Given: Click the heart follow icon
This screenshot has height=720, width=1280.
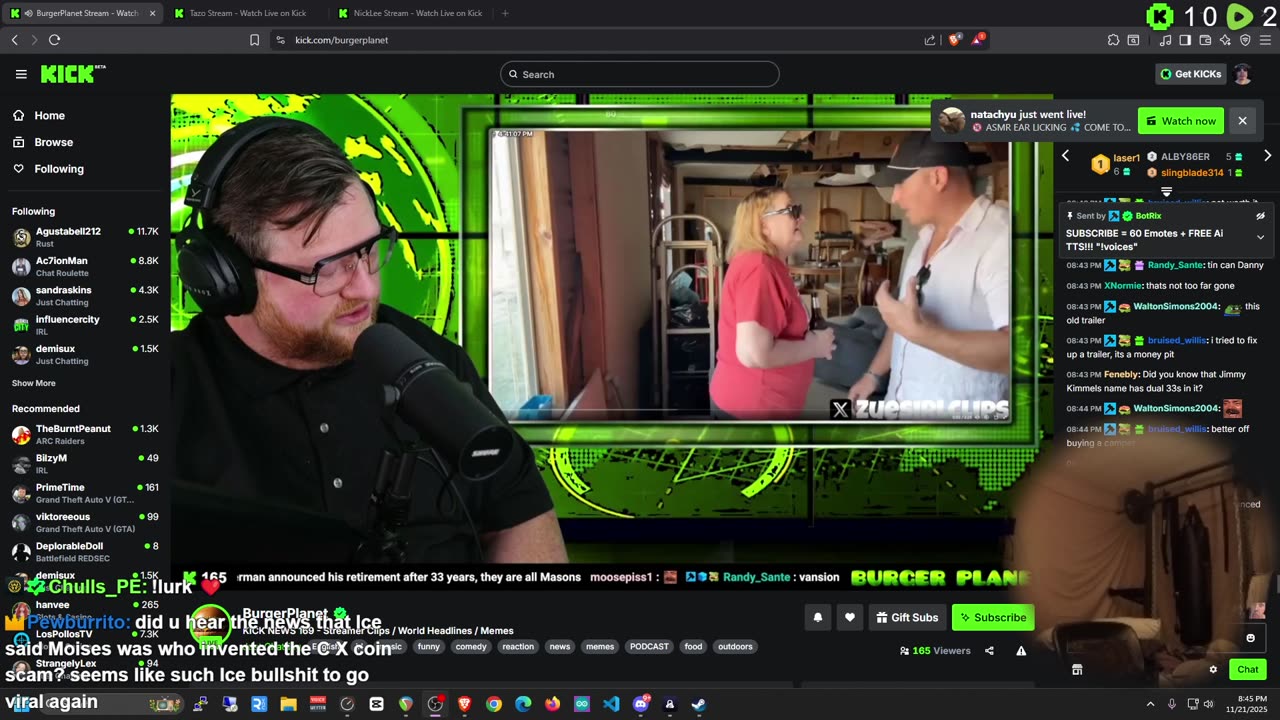Looking at the screenshot, I should point(850,617).
